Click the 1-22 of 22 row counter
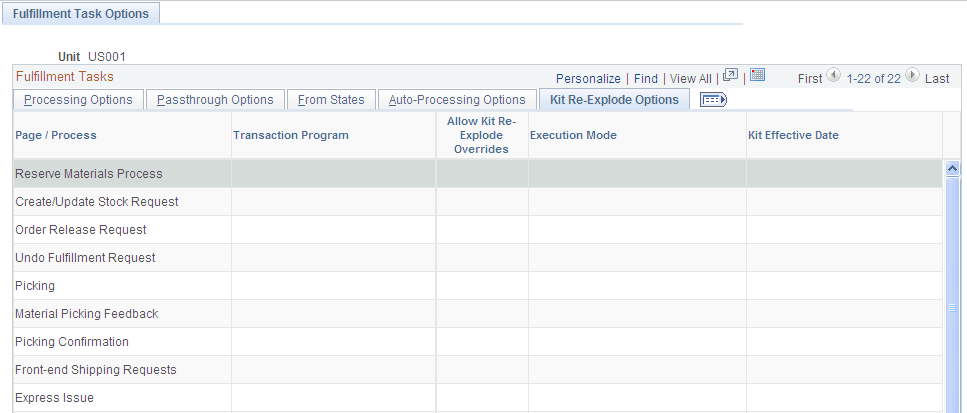This screenshot has height=413, width=967. pos(873,78)
